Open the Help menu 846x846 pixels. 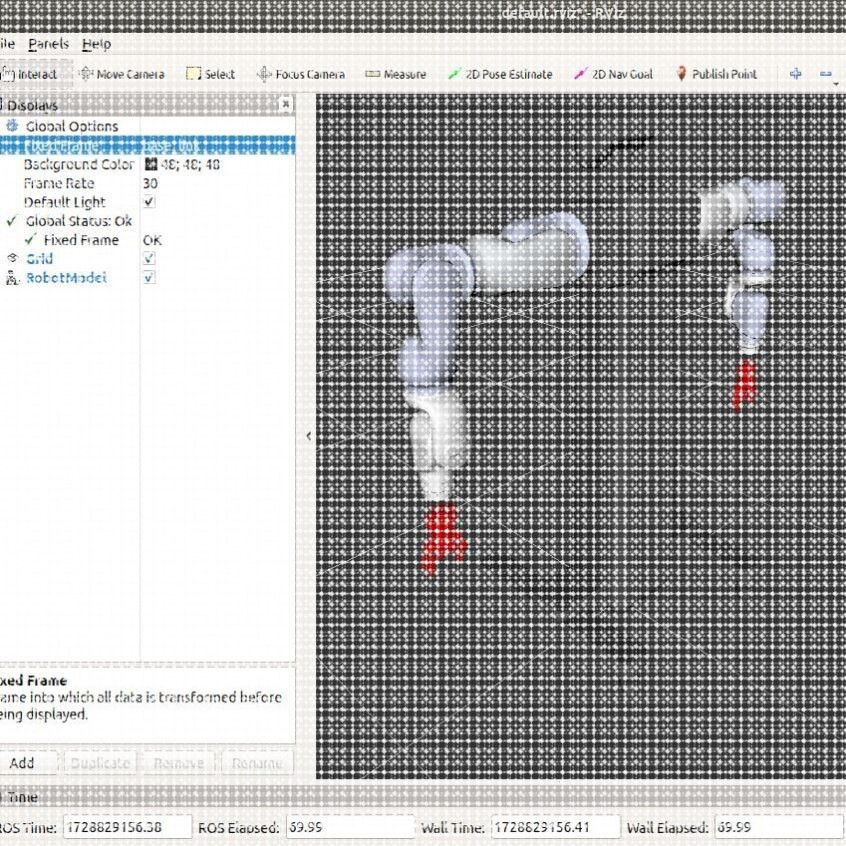click(97, 44)
